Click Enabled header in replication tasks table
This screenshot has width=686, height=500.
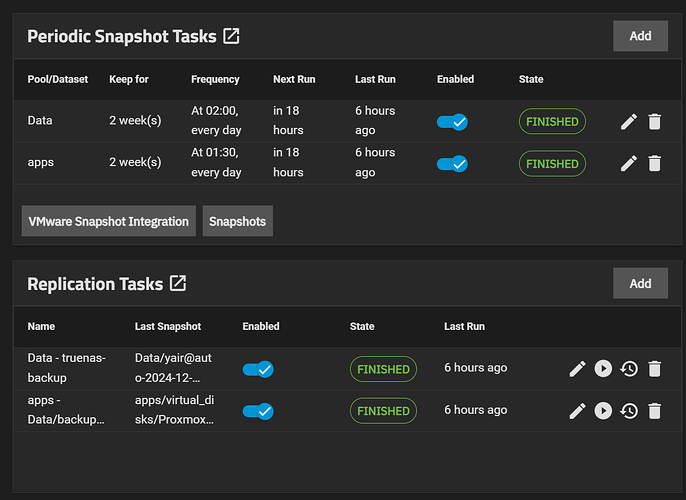[261, 326]
